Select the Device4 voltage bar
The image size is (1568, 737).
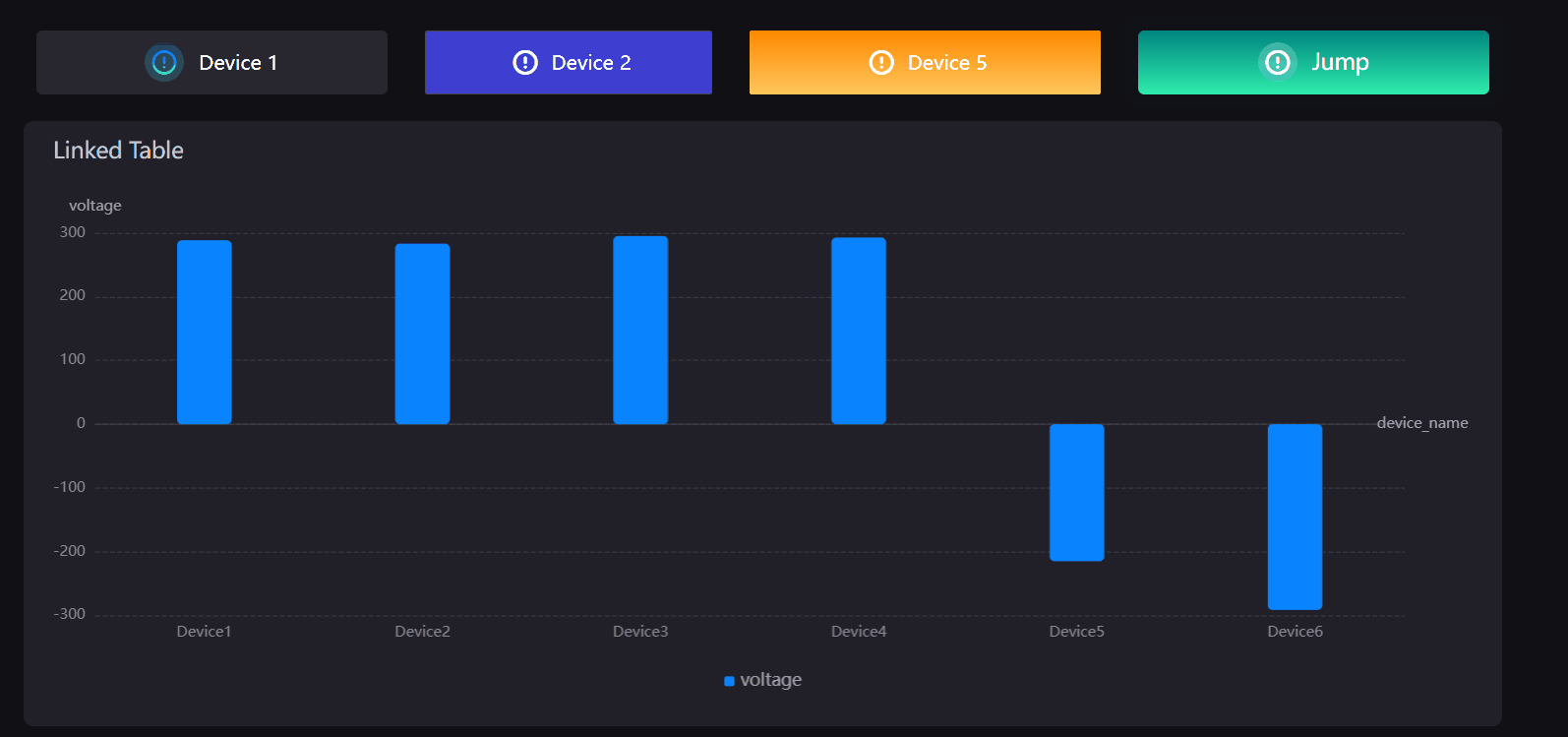859,332
